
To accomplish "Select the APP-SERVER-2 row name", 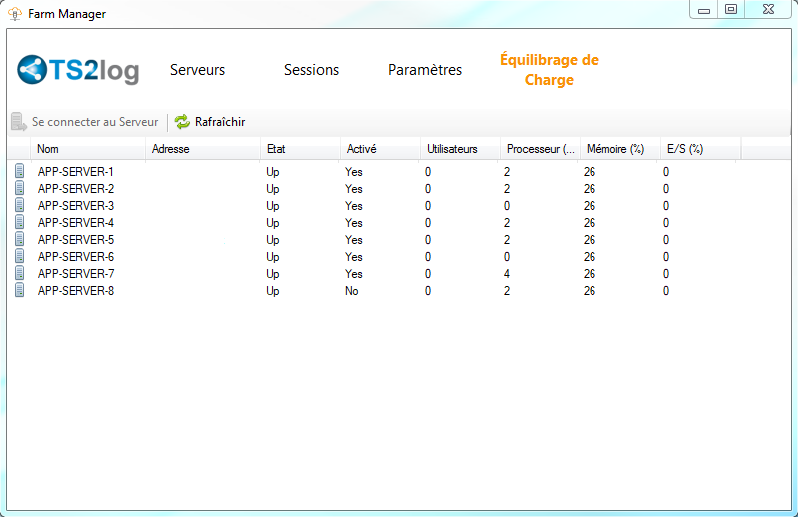I will tap(76, 189).
